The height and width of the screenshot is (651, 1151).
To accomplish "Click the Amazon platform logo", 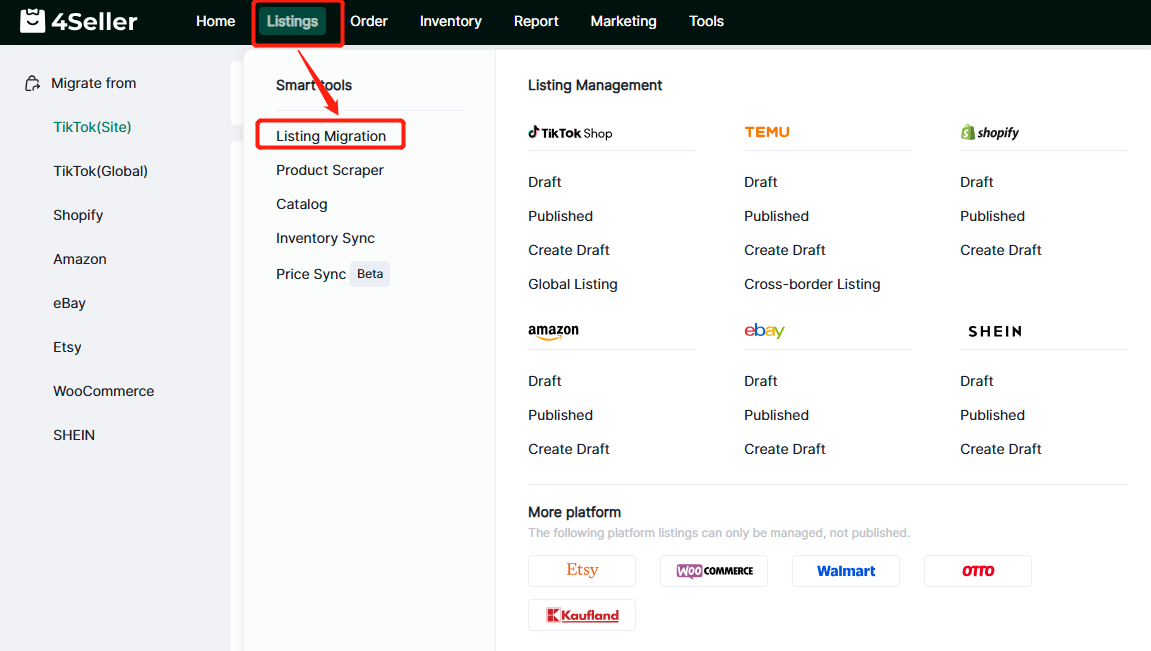I will pyautogui.click(x=553, y=331).
